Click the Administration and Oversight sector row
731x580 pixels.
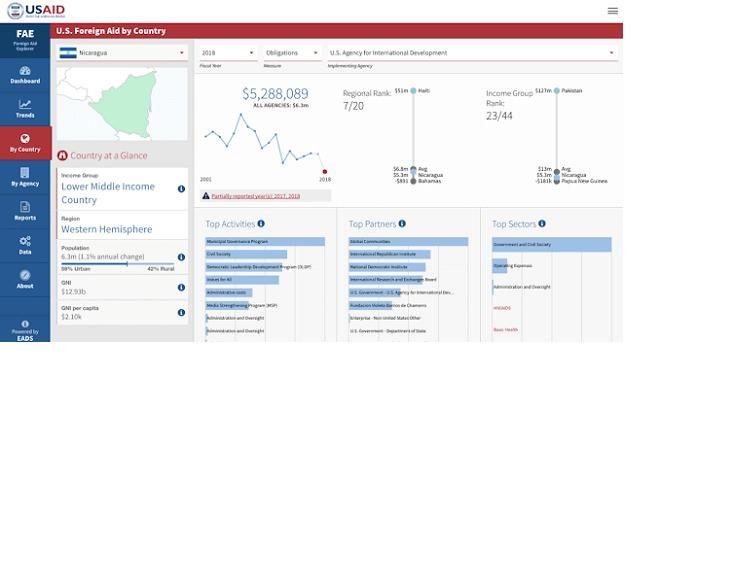[522, 287]
